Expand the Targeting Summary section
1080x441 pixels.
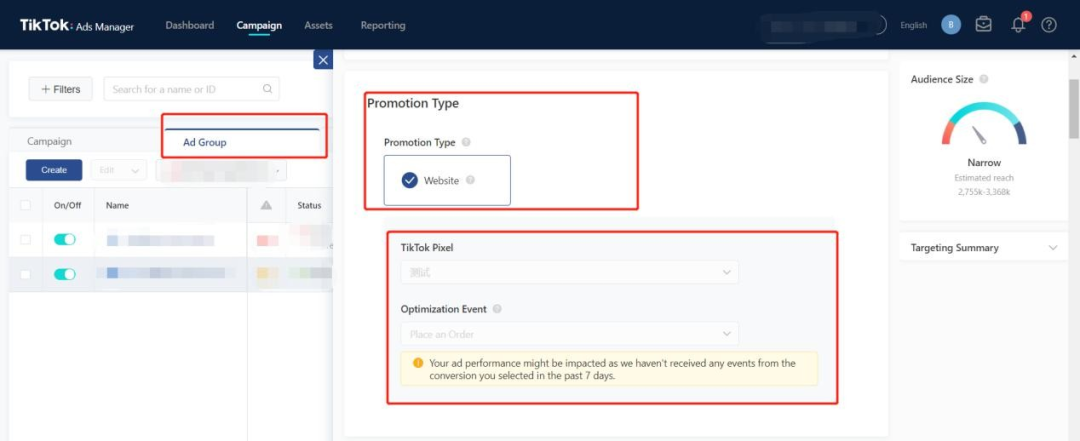[984, 247]
